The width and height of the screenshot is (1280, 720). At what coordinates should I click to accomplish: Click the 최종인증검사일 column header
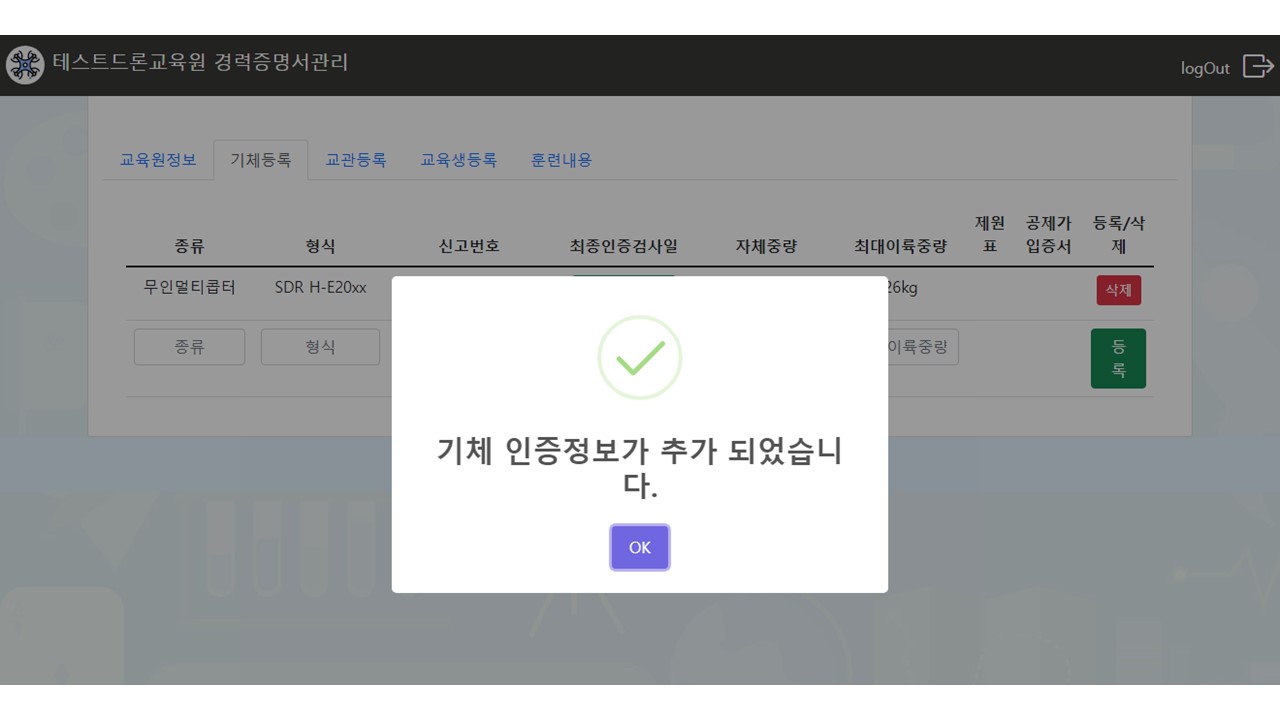(x=623, y=246)
